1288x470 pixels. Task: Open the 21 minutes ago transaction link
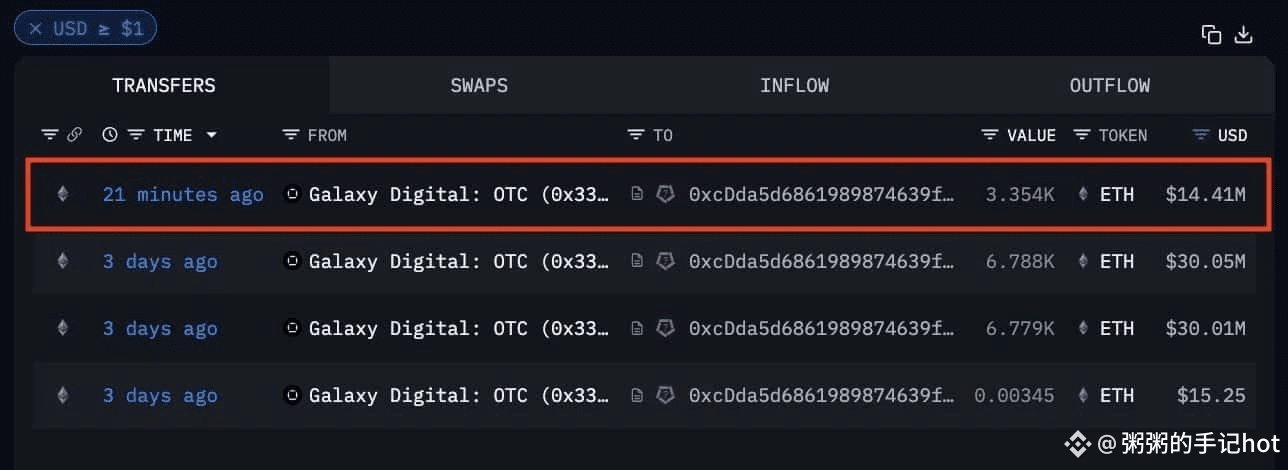pyautogui.click(x=183, y=194)
